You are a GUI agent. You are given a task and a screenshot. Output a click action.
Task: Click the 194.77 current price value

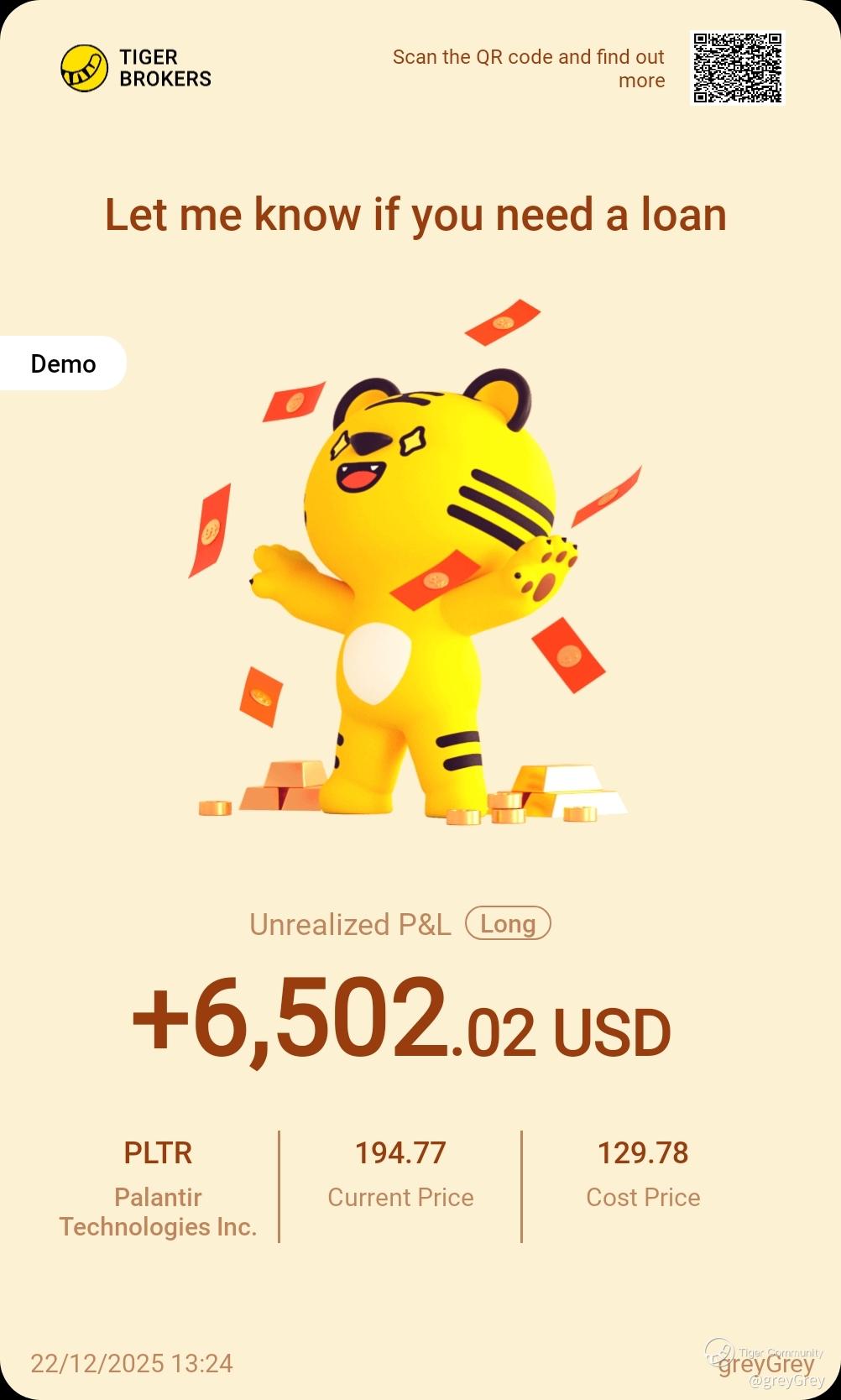pyautogui.click(x=400, y=1153)
